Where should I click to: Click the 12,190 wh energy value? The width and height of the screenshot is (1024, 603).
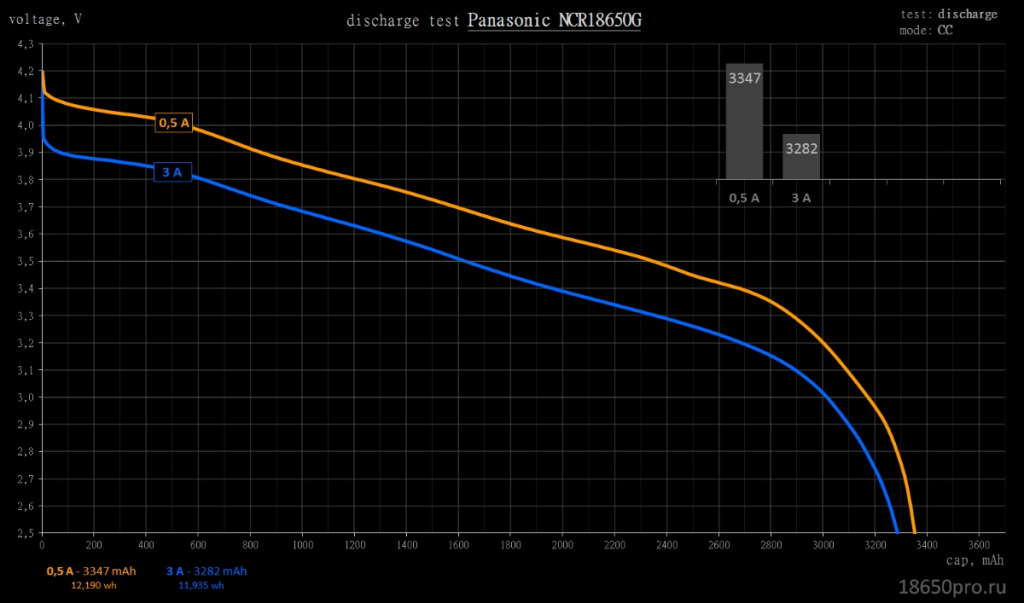[91, 585]
